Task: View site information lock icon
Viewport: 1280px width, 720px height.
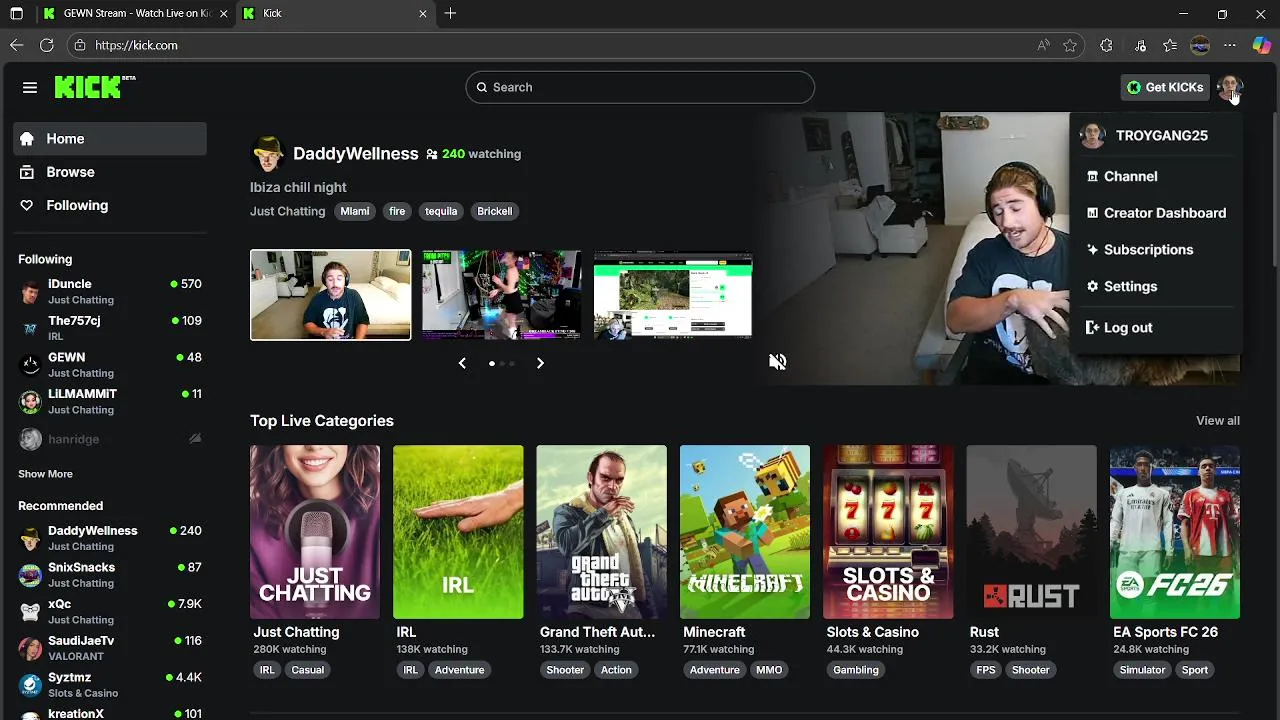Action: pyautogui.click(x=80, y=45)
